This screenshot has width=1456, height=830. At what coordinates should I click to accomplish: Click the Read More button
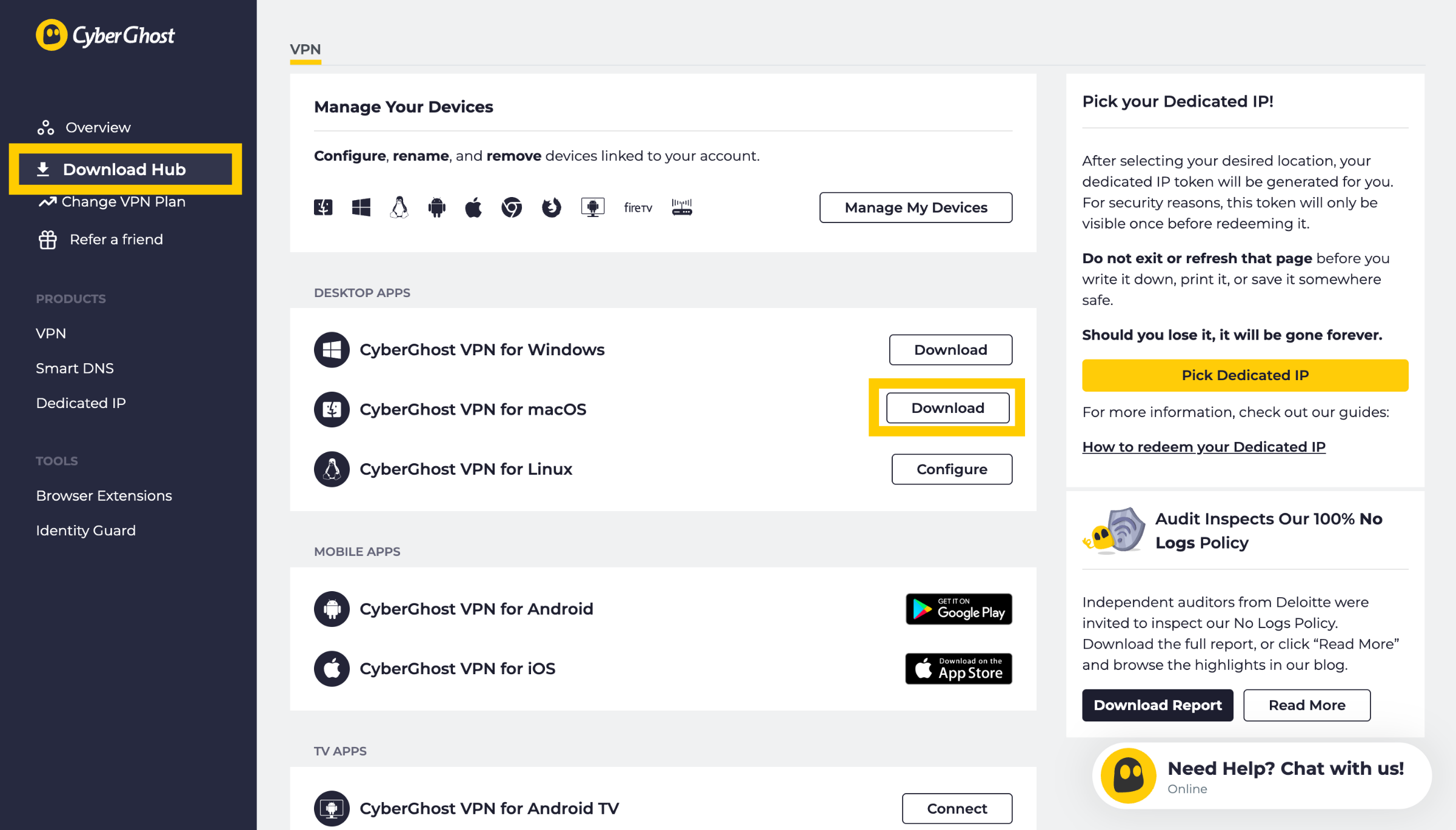1307,705
